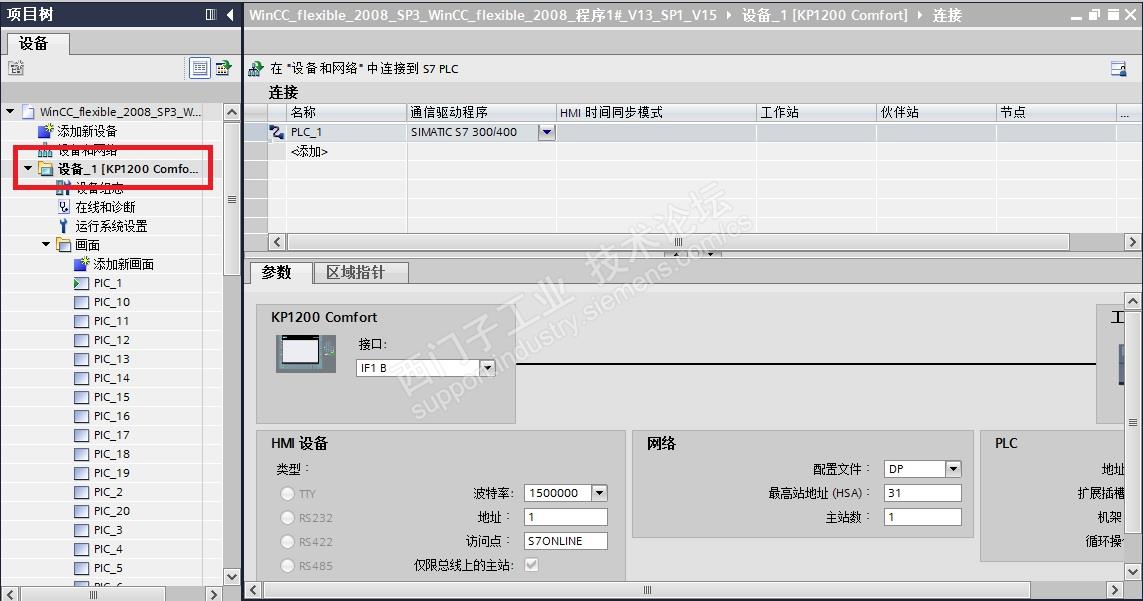Select PIC_3 in the project tree

click(x=109, y=530)
